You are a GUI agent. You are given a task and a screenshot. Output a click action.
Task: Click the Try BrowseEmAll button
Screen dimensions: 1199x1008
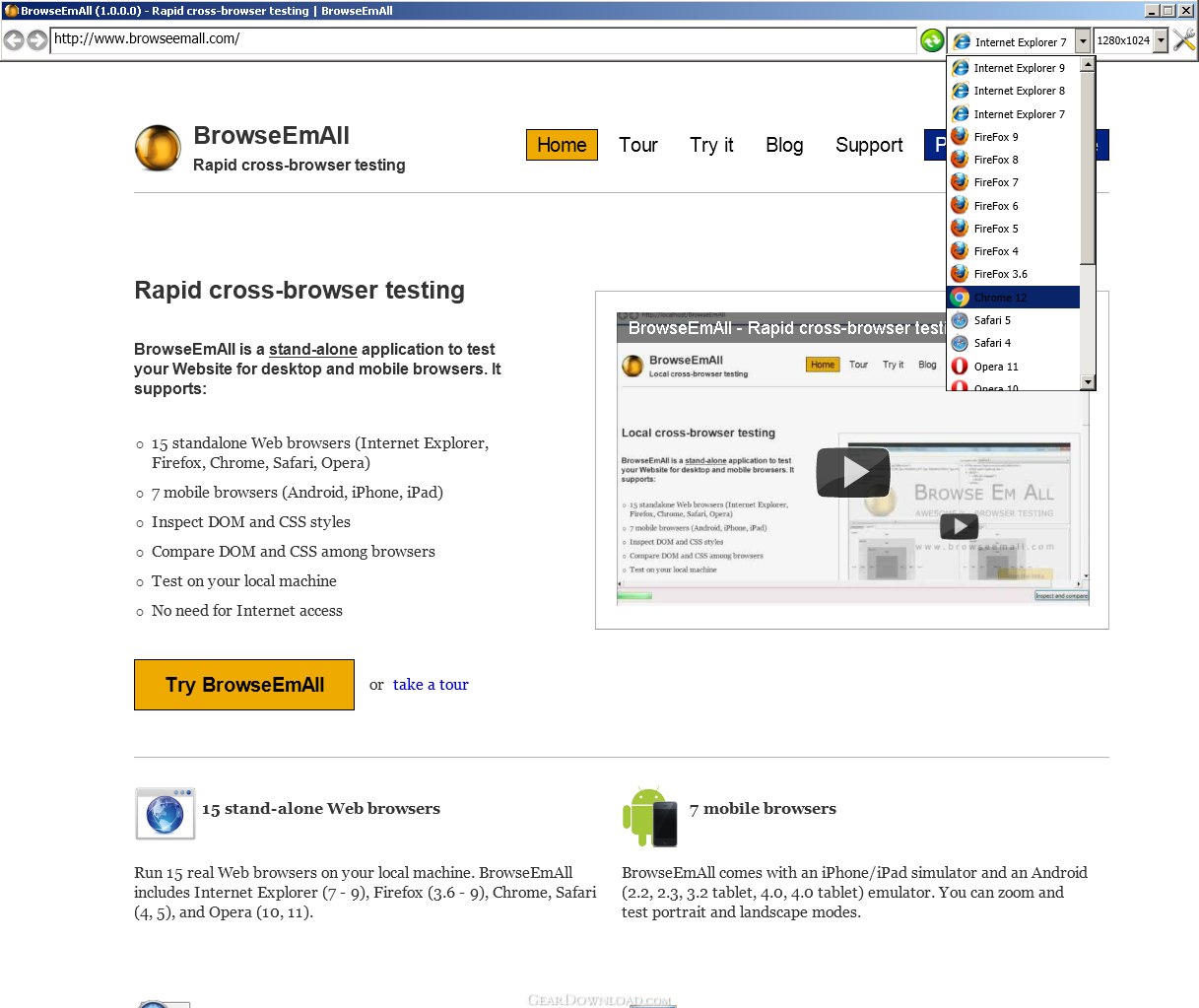[x=244, y=685]
